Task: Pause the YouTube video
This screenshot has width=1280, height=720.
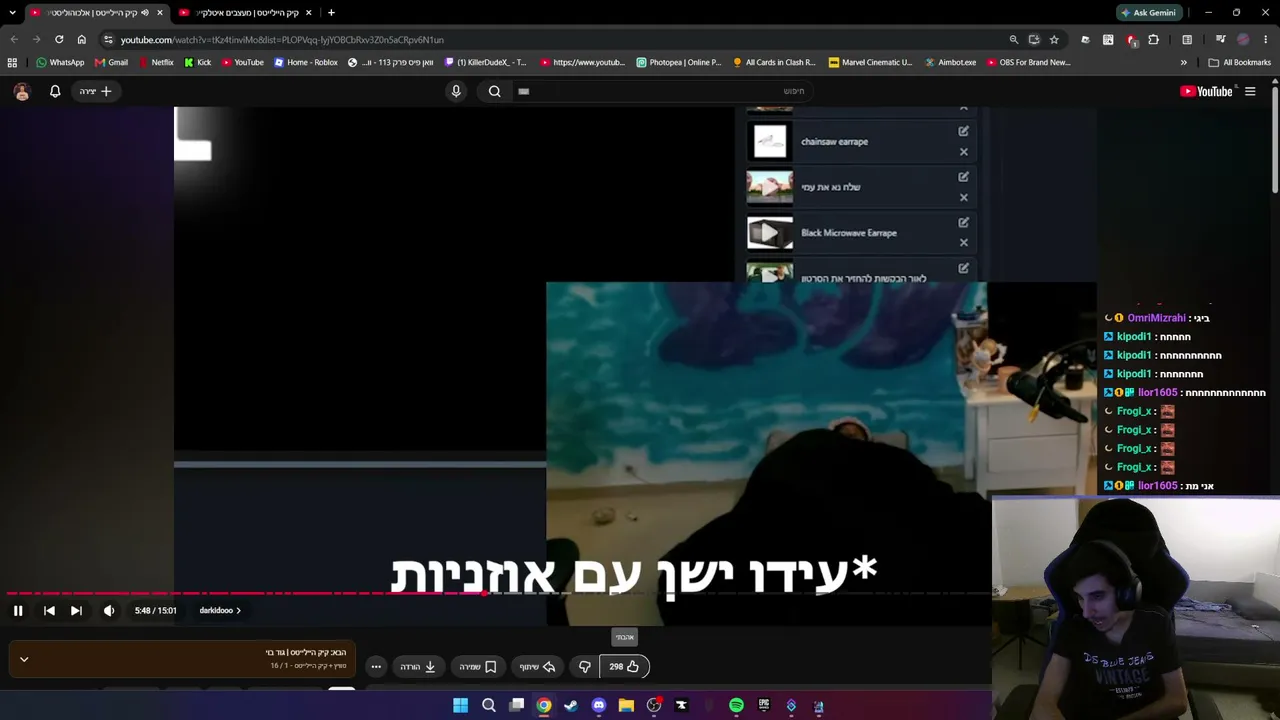Action: tap(18, 610)
